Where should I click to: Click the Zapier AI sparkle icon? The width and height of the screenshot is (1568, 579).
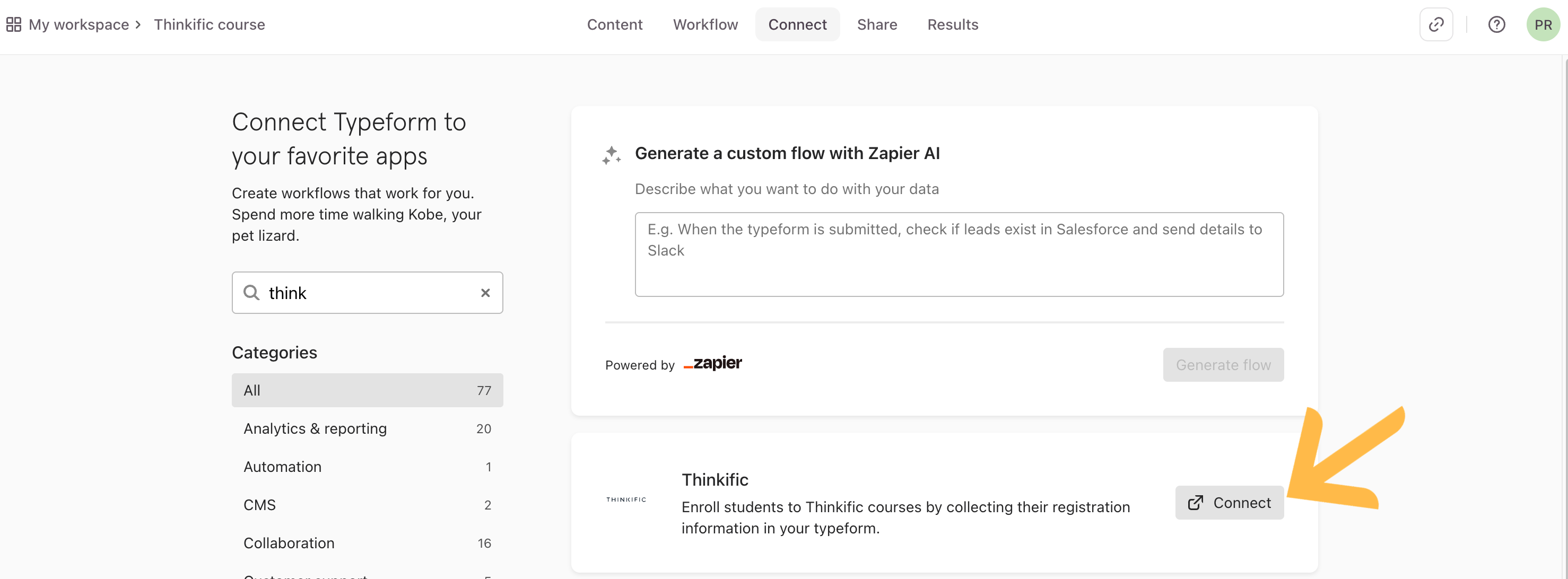(x=611, y=155)
